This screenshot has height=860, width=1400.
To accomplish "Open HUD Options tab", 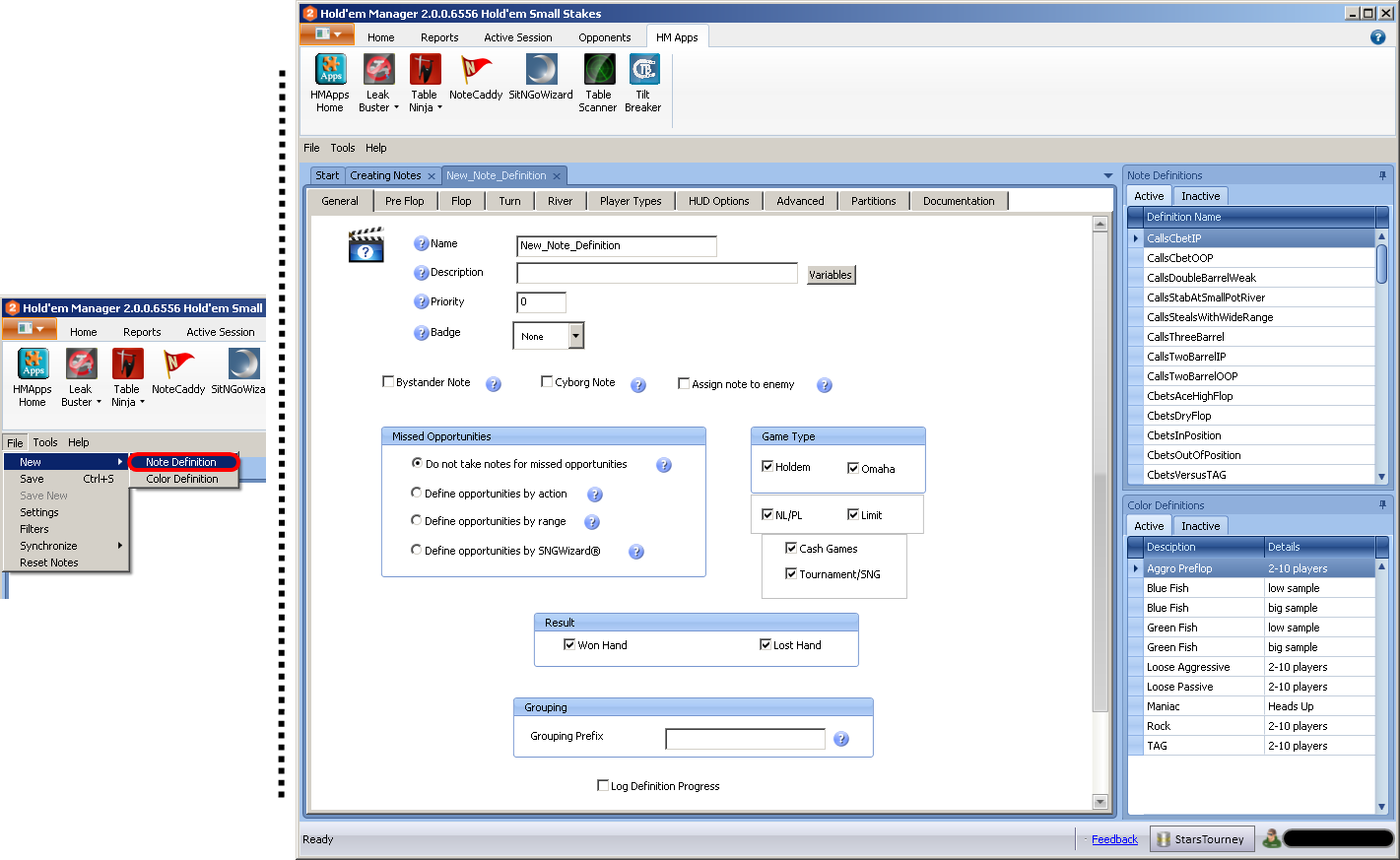I will click(x=718, y=201).
